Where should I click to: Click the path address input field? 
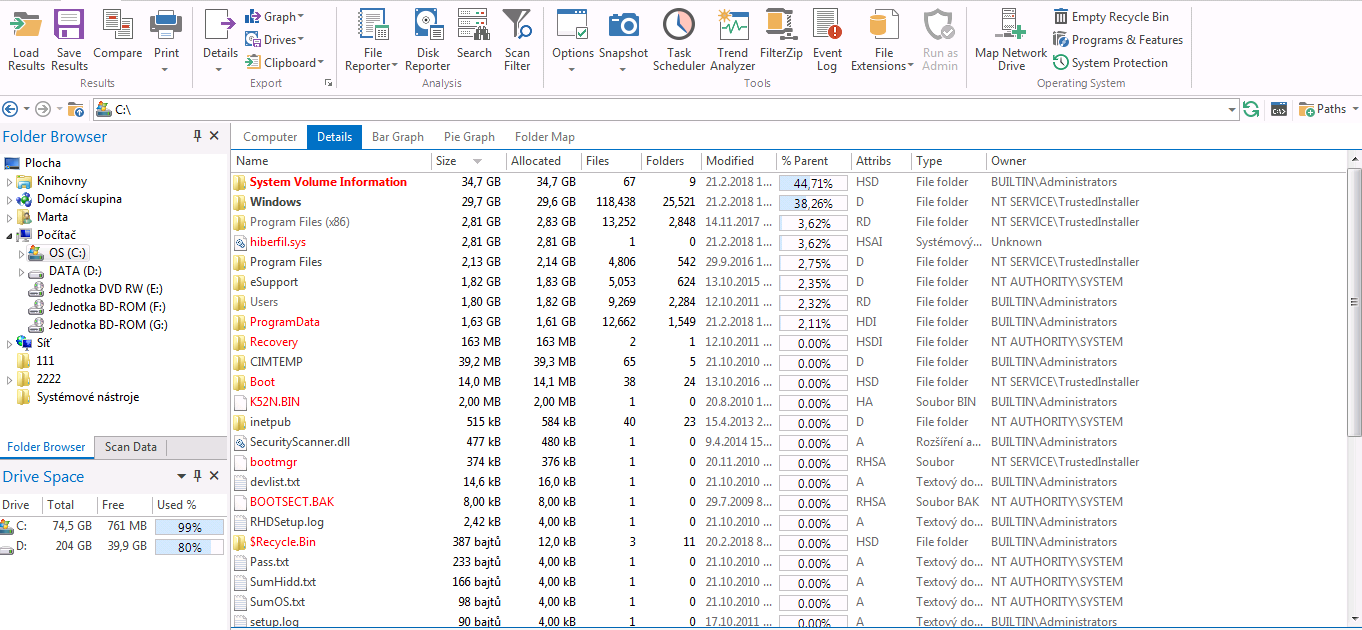660,109
